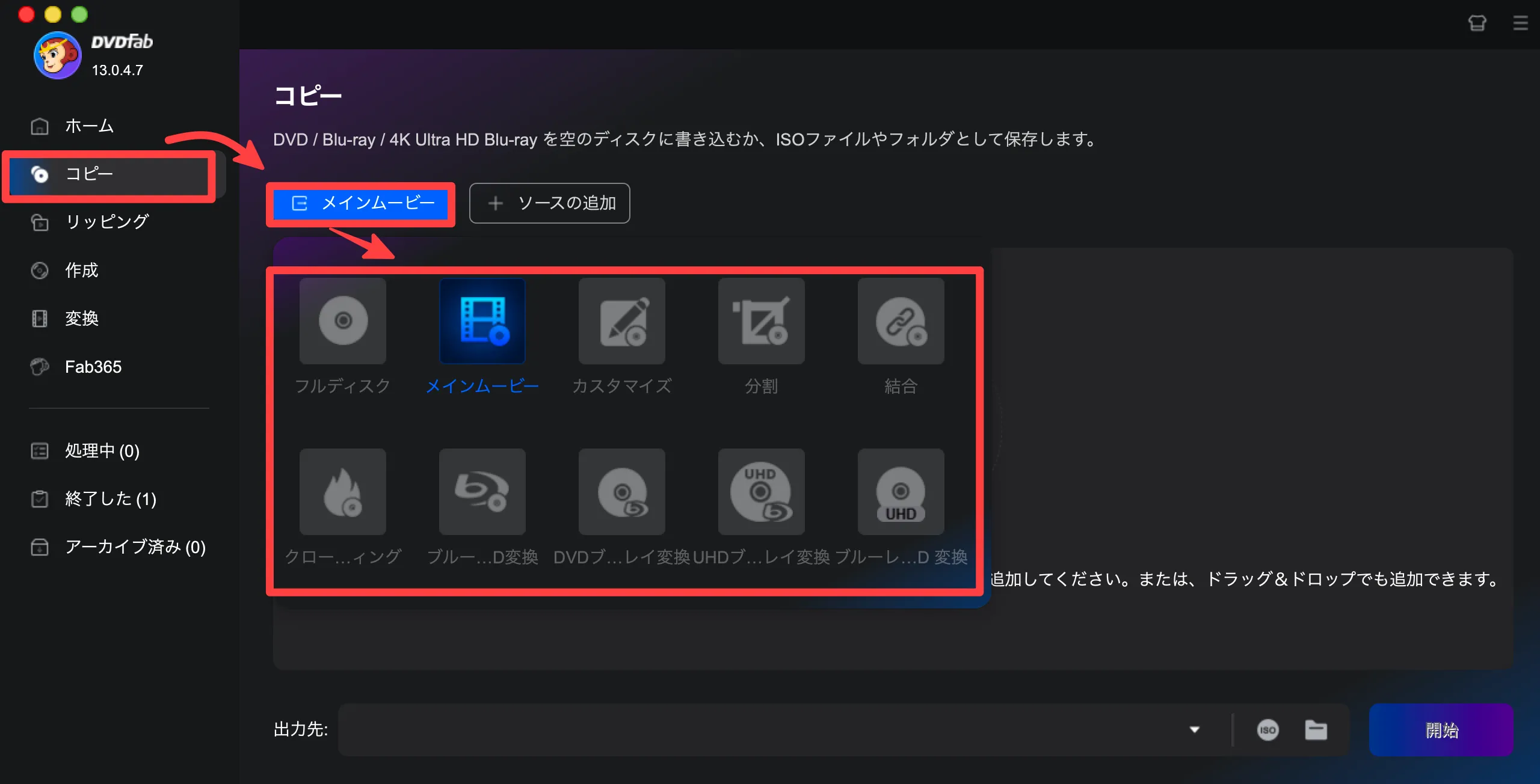The height and width of the screenshot is (784, 1540).
Task: Click inside the 出力先 output path field
Action: [758, 730]
